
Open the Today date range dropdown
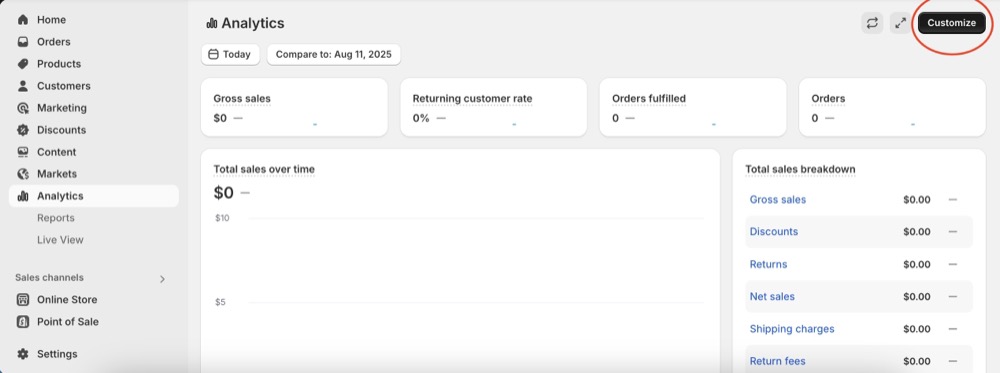pos(230,54)
